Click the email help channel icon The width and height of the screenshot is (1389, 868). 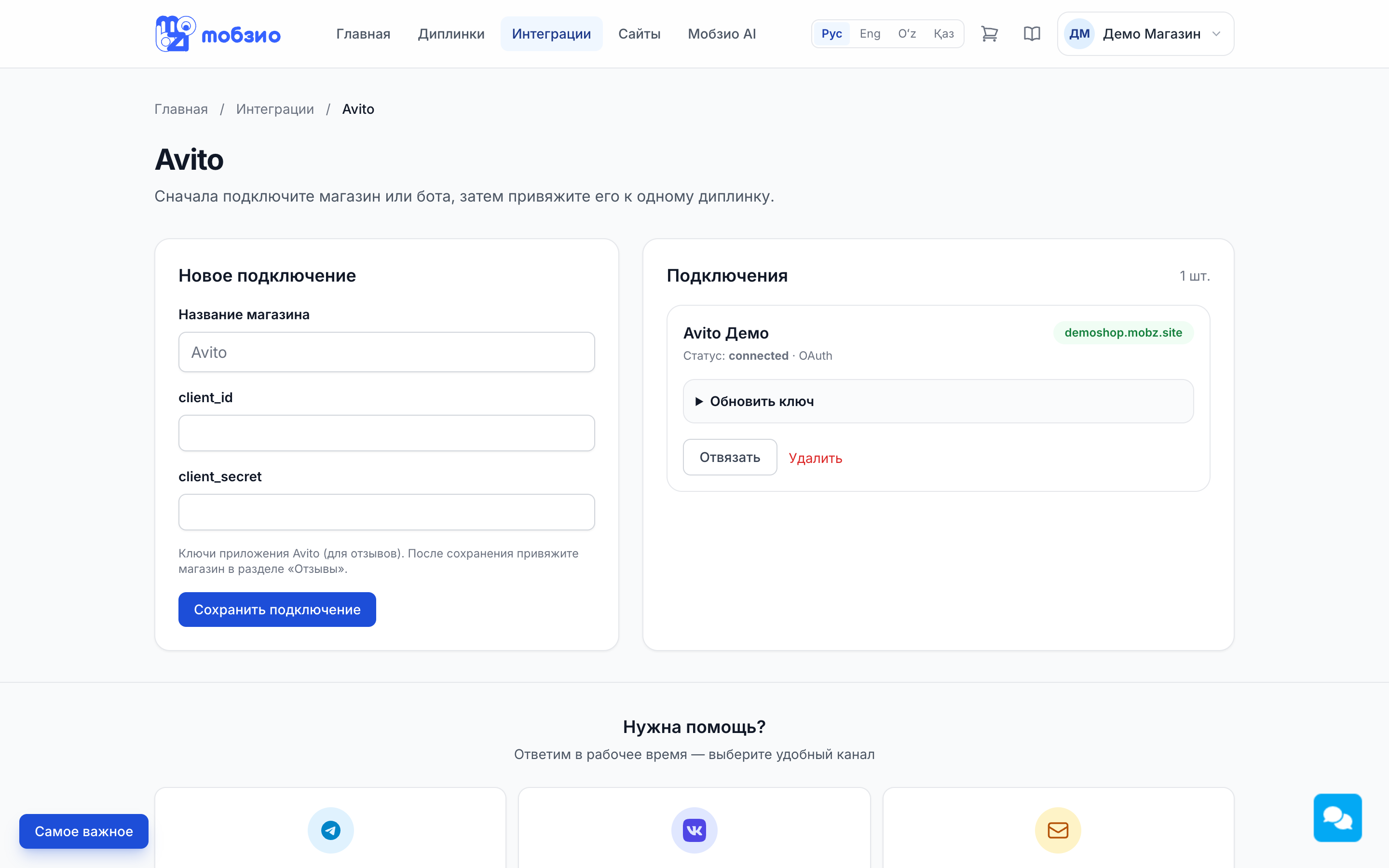pyautogui.click(x=1058, y=830)
